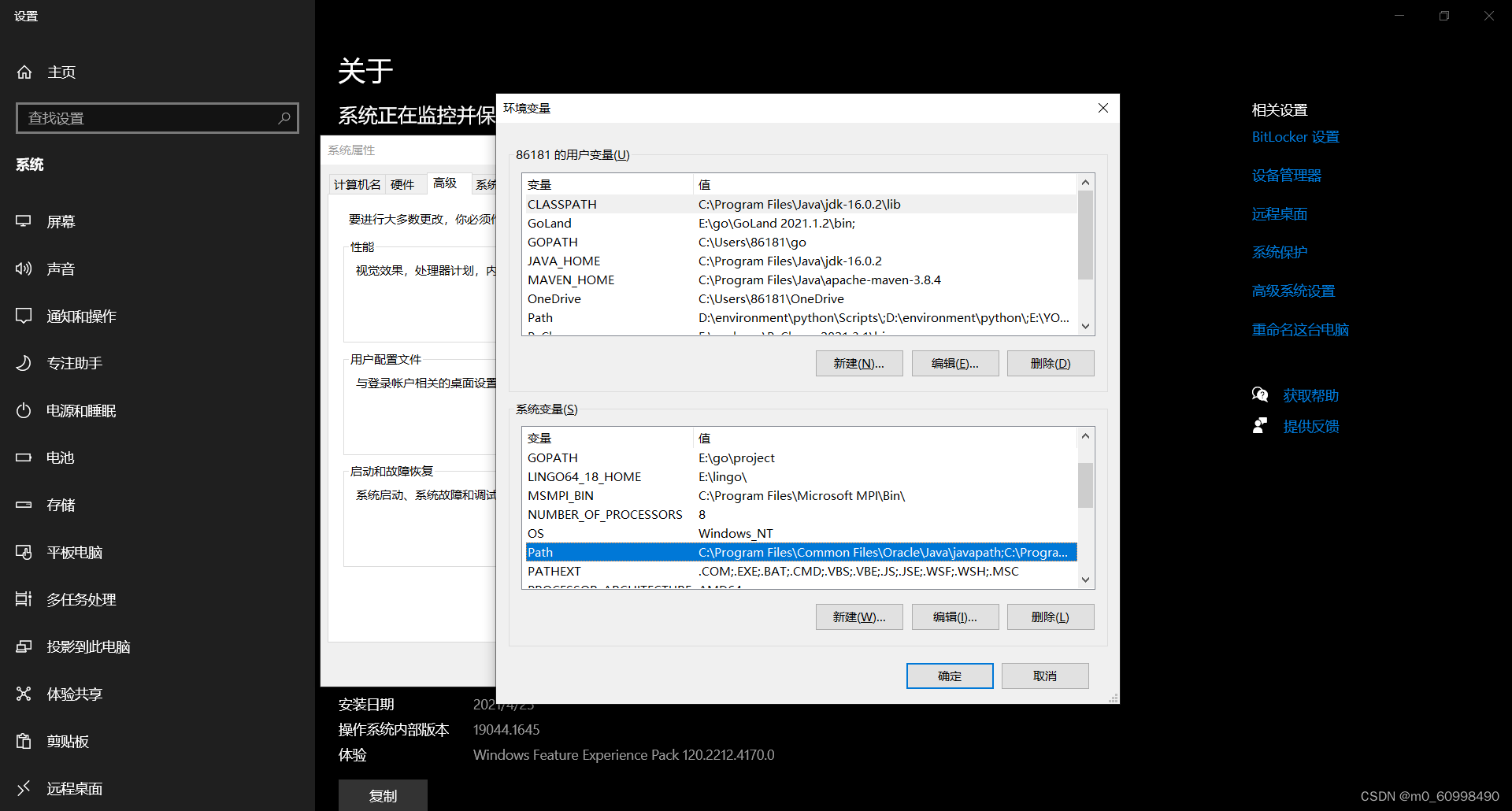The image size is (1512, 811).
Task: Click the search magnifier icon in settings
Action: pos(284,118)
